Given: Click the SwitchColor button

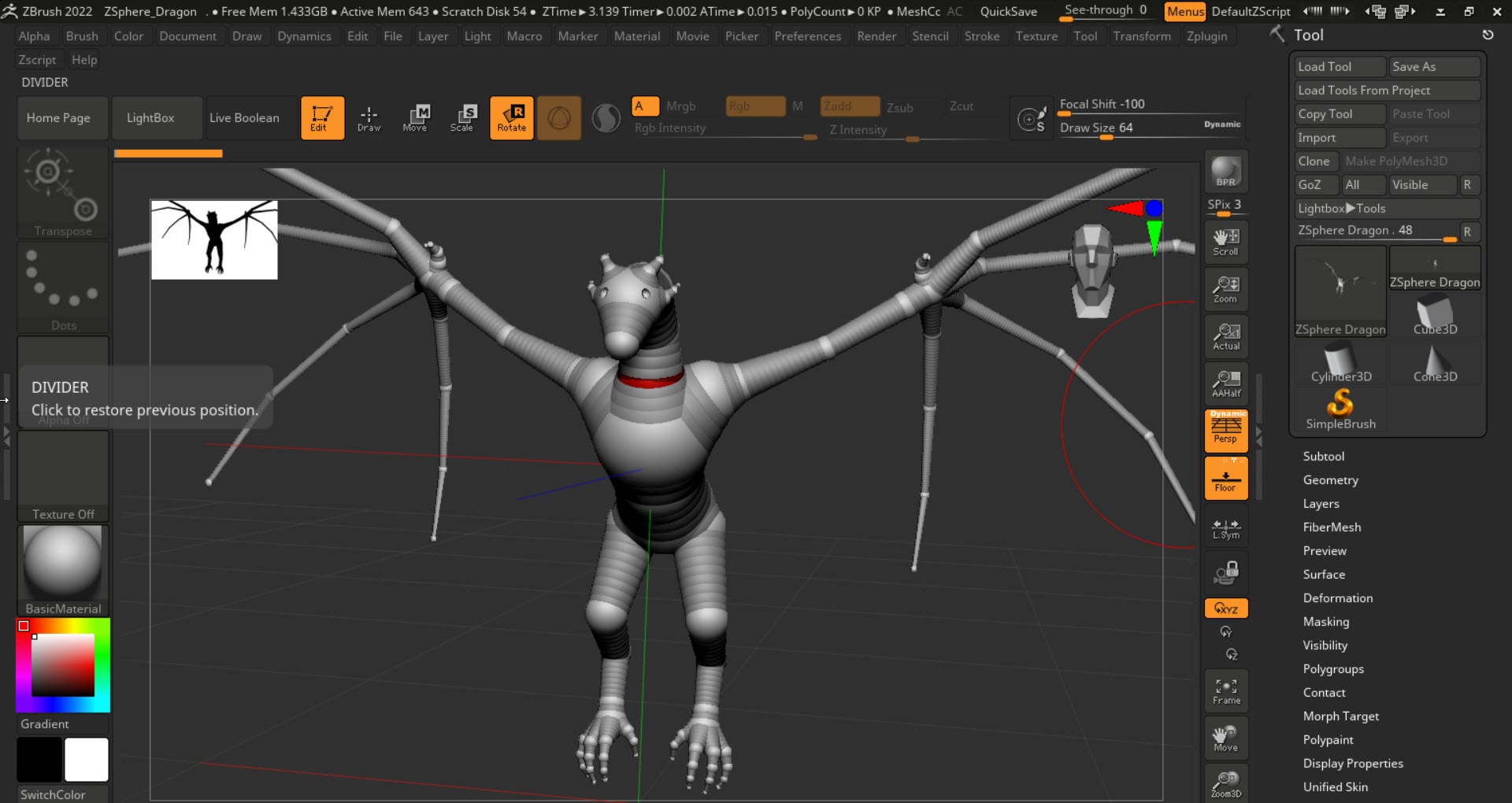Looking at the screenshot, I should pos(63,794).
